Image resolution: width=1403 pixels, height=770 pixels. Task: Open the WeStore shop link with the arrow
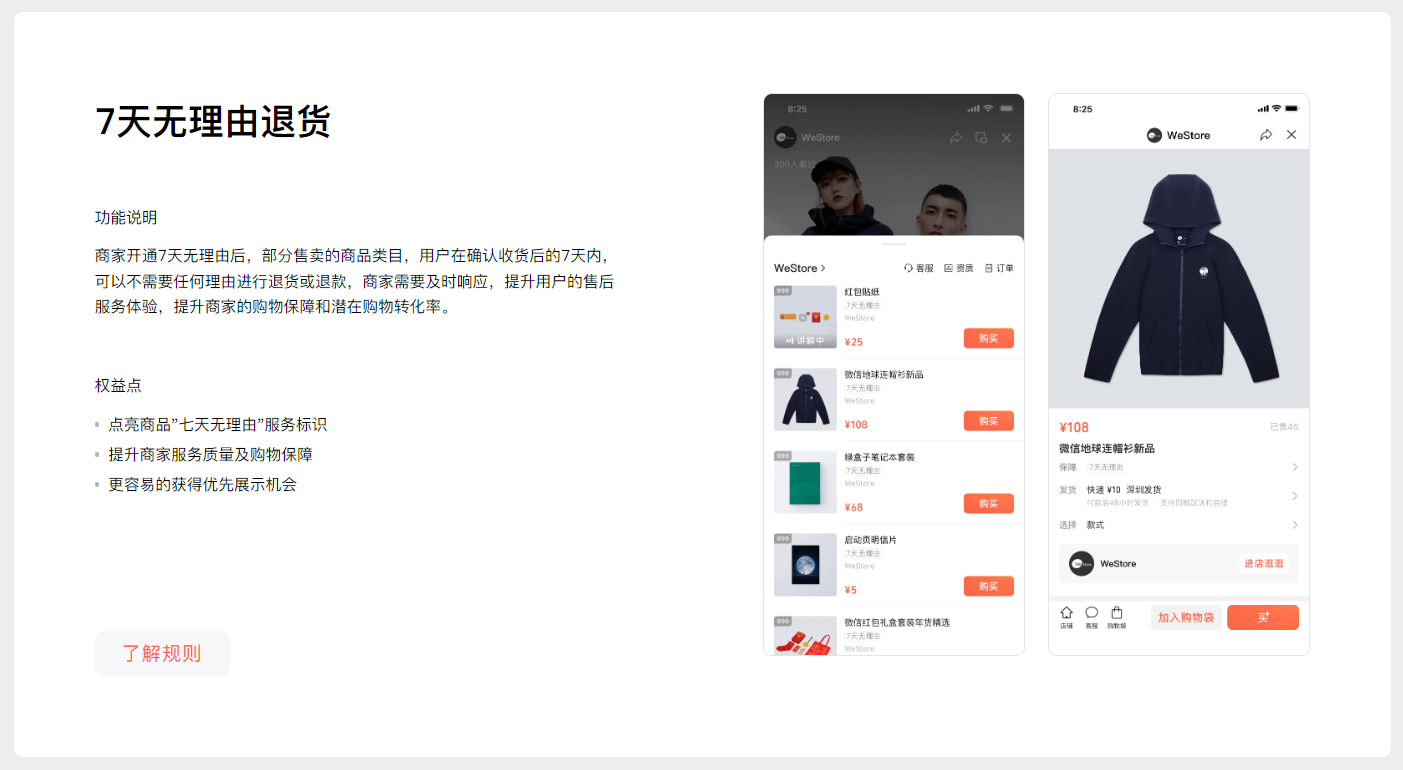(800, 268)
